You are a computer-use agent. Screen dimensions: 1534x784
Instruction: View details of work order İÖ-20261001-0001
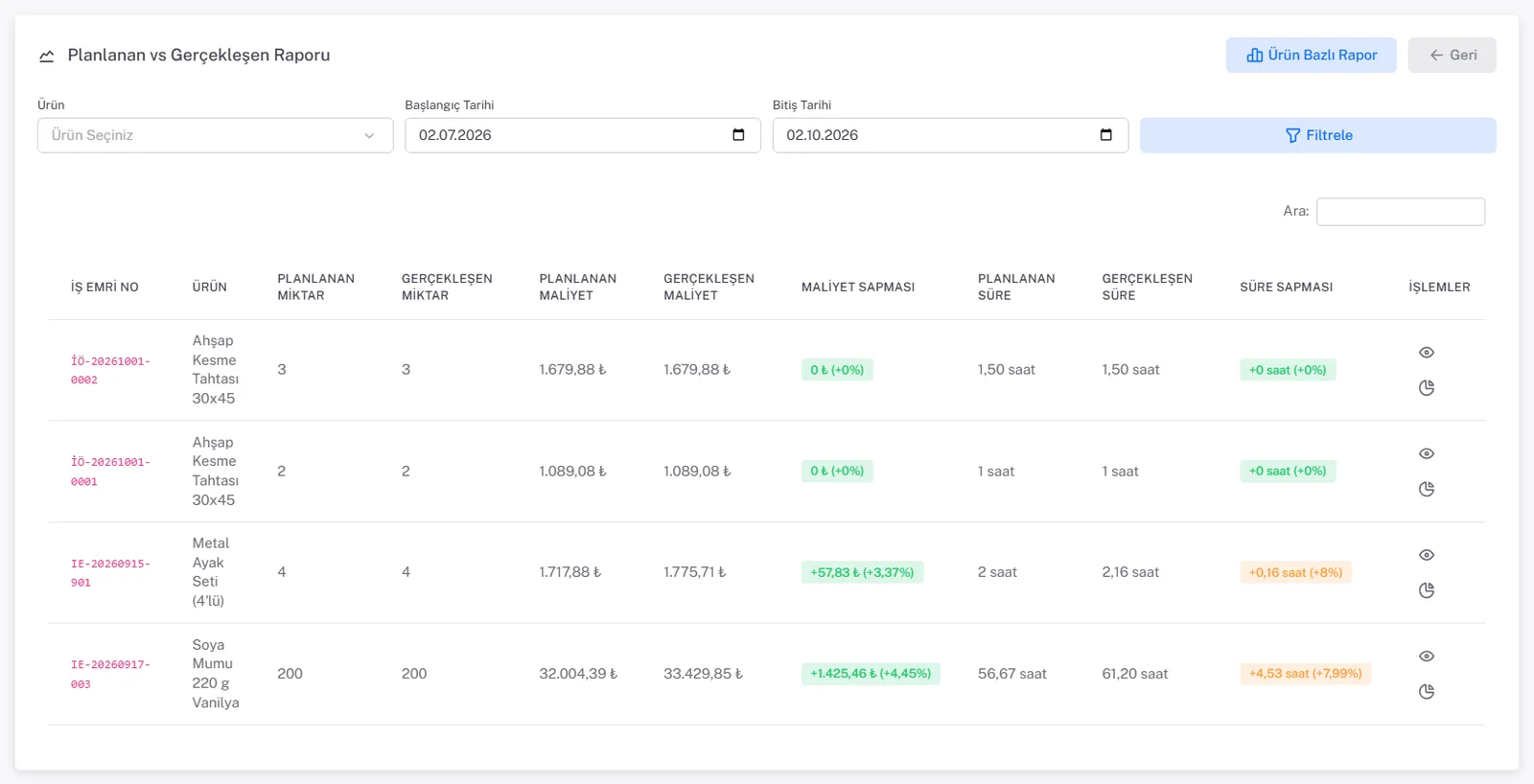click(x=1427, y=453)
